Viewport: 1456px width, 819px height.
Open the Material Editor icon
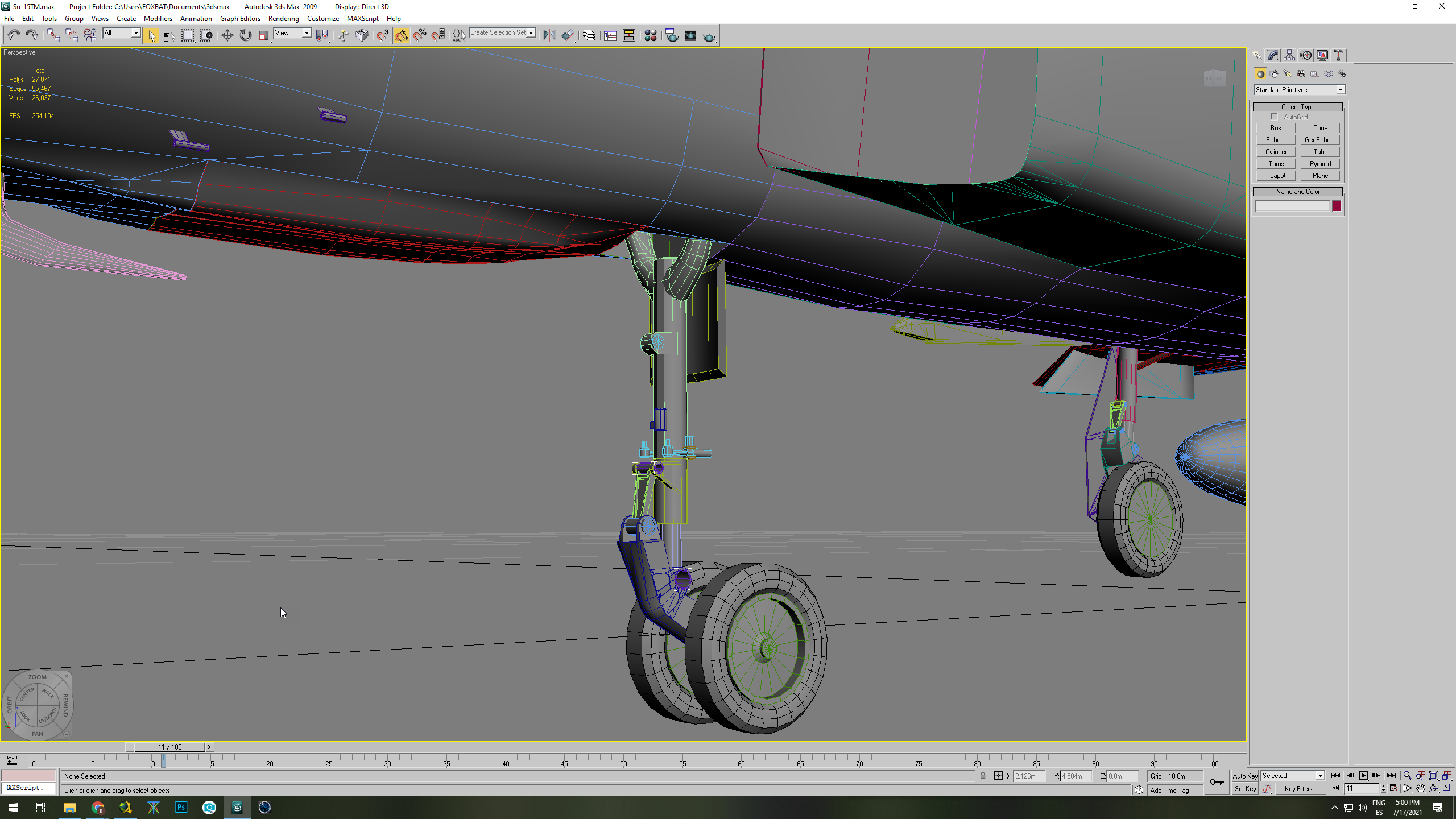651,35
